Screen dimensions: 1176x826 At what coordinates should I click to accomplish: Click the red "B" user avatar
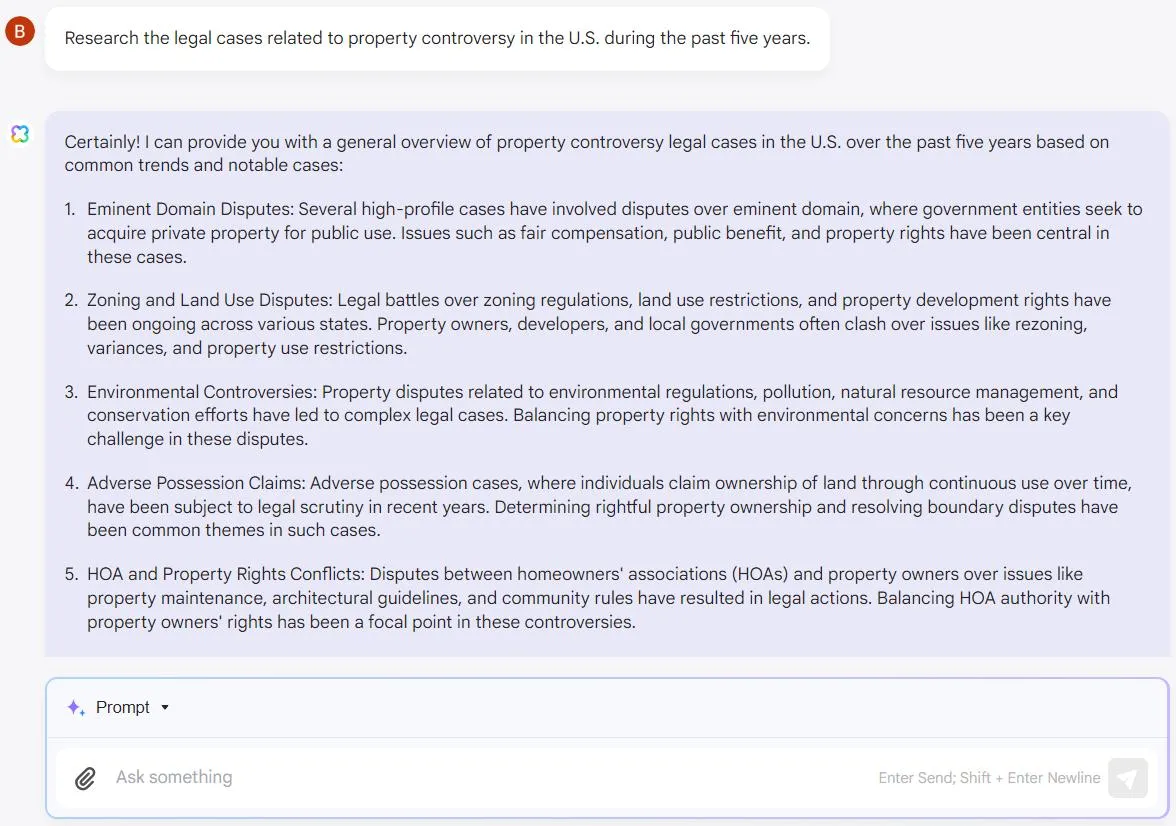tap(20, 32)
